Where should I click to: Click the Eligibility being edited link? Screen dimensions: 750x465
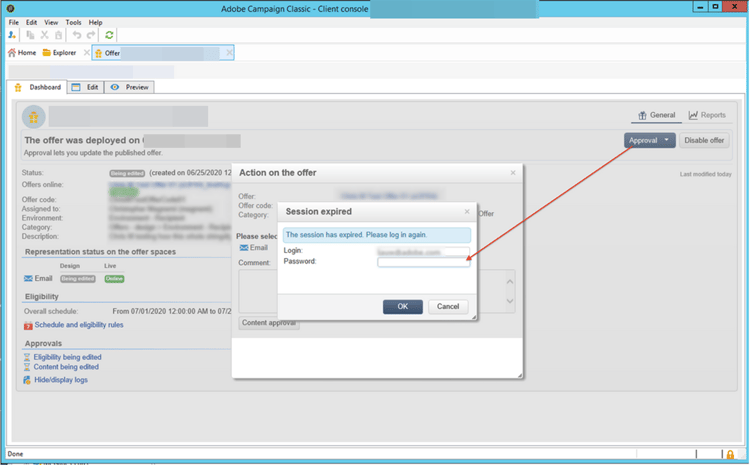(67, 357)
